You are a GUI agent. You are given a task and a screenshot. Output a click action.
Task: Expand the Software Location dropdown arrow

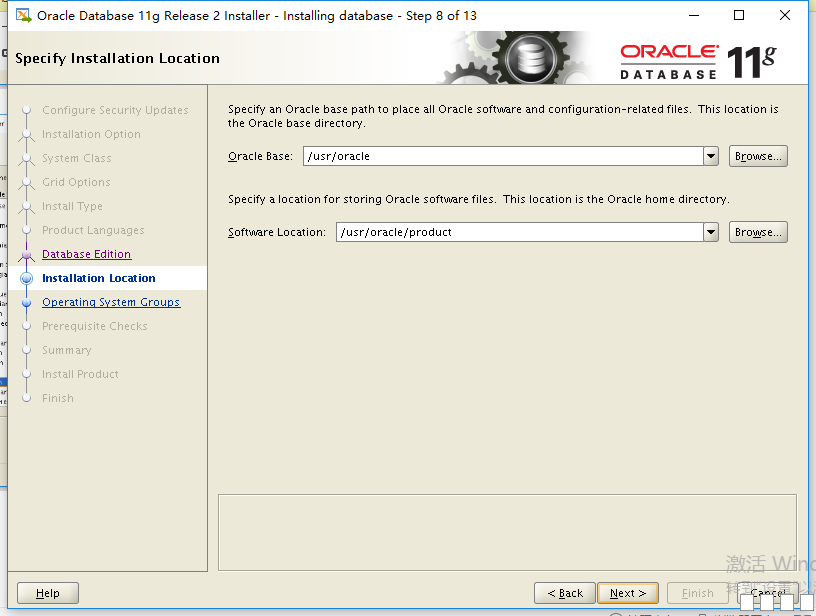(x=711, y=232)
